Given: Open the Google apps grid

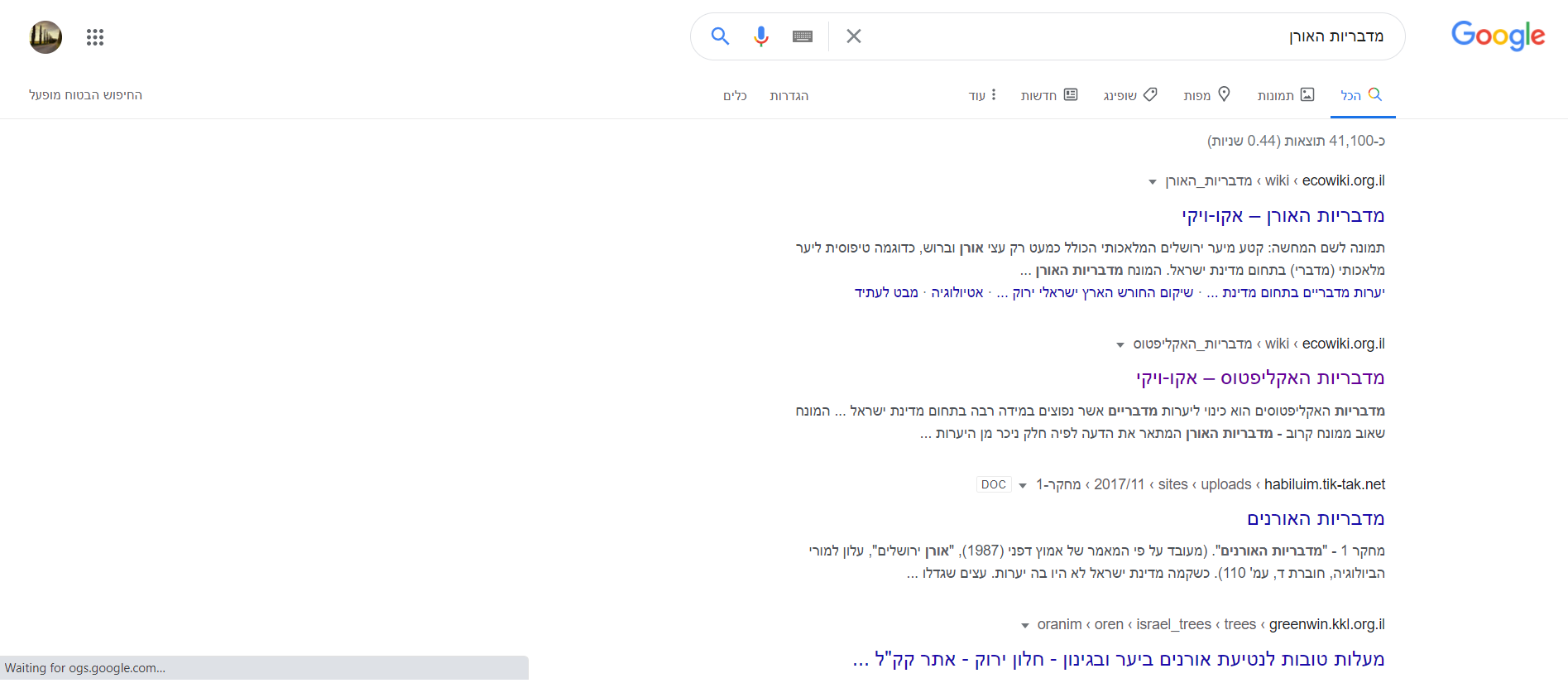Looking at the screenshot, I should 95,37.
